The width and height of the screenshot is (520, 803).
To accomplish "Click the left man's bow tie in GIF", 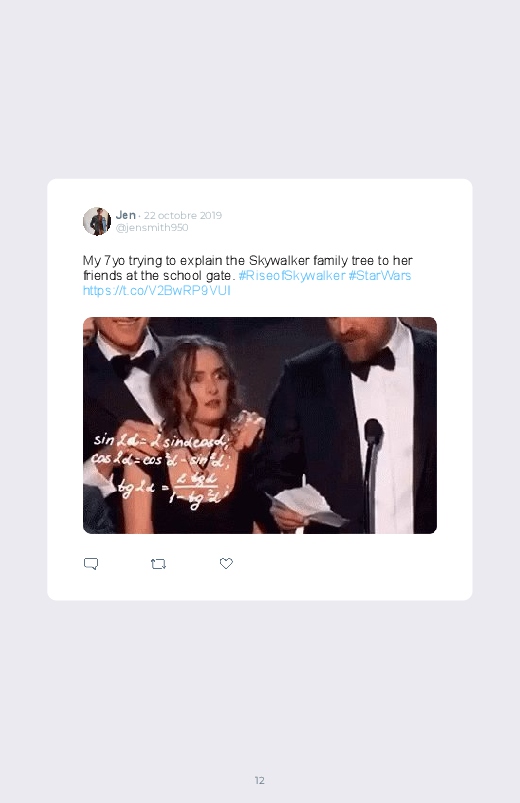I will coord(131,364).
